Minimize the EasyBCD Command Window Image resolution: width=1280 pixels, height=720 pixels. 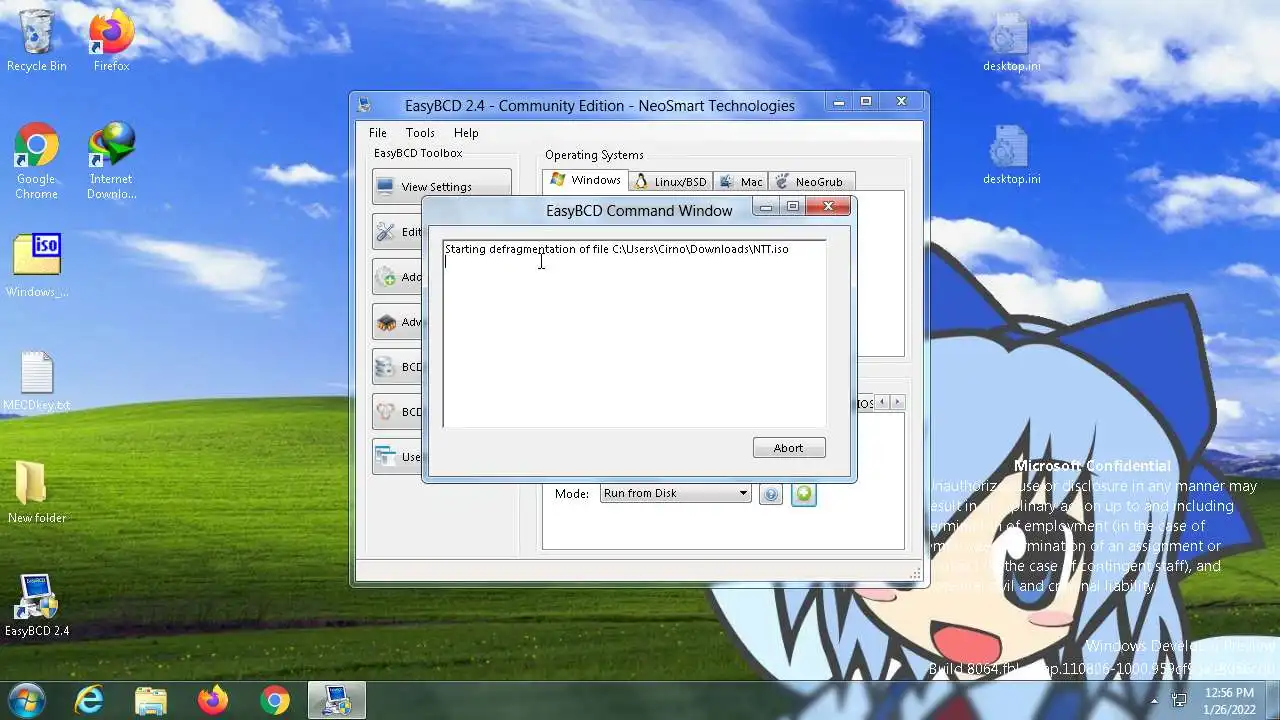(766, 207)
